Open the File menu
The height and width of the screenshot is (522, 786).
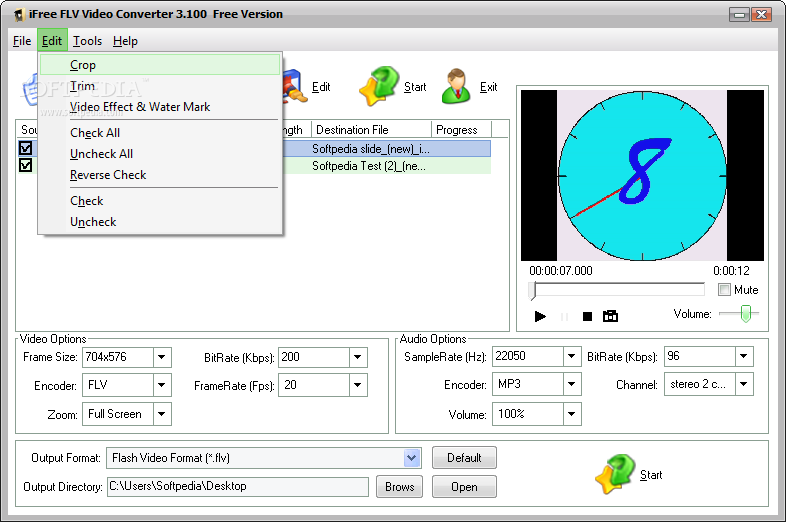pyautogui.click(x=22, y=41)
